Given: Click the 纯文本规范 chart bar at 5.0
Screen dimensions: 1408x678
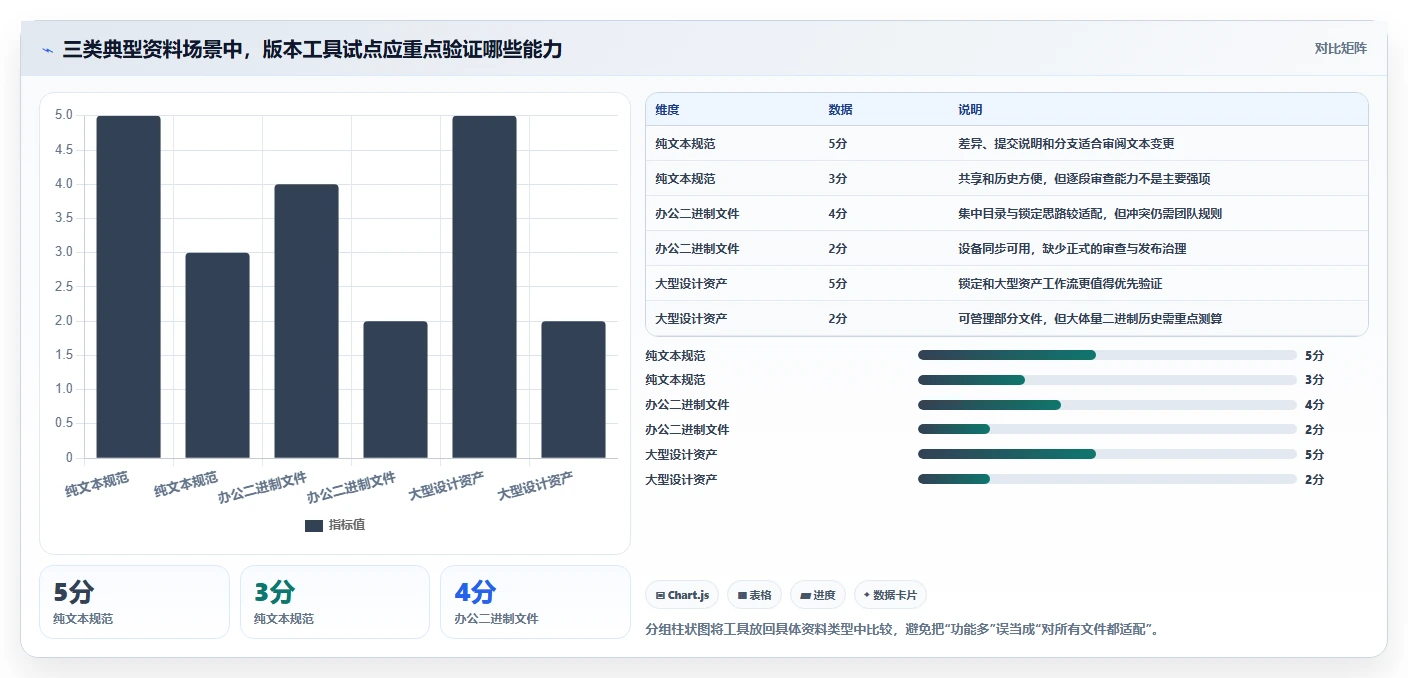Looking at the screenshot, I should pyautogui.click(x=128, y=287).
